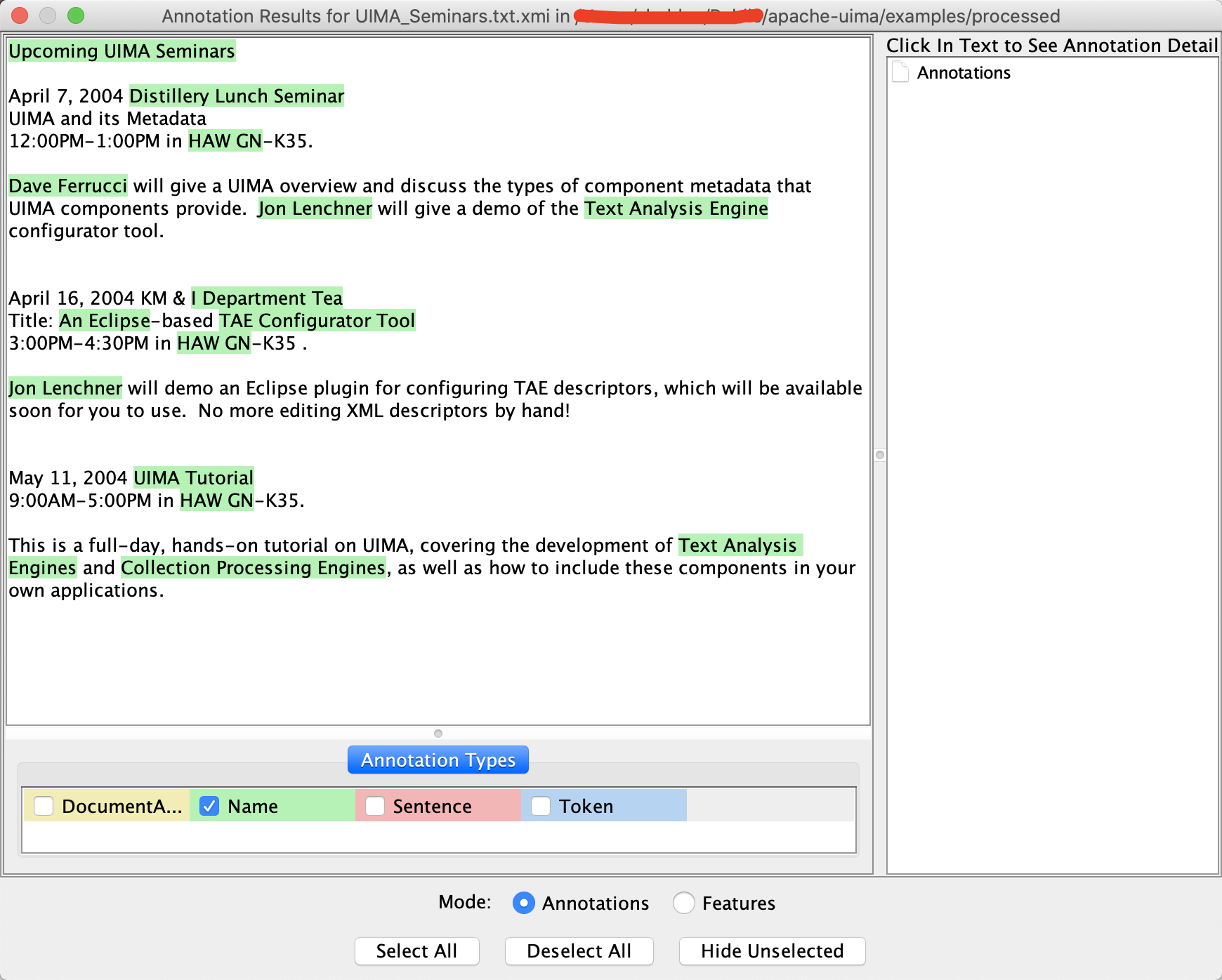Check the DocumentAnnotation type checkbox
Viewport: 1222px width, 980px height.
click(44, 806)
